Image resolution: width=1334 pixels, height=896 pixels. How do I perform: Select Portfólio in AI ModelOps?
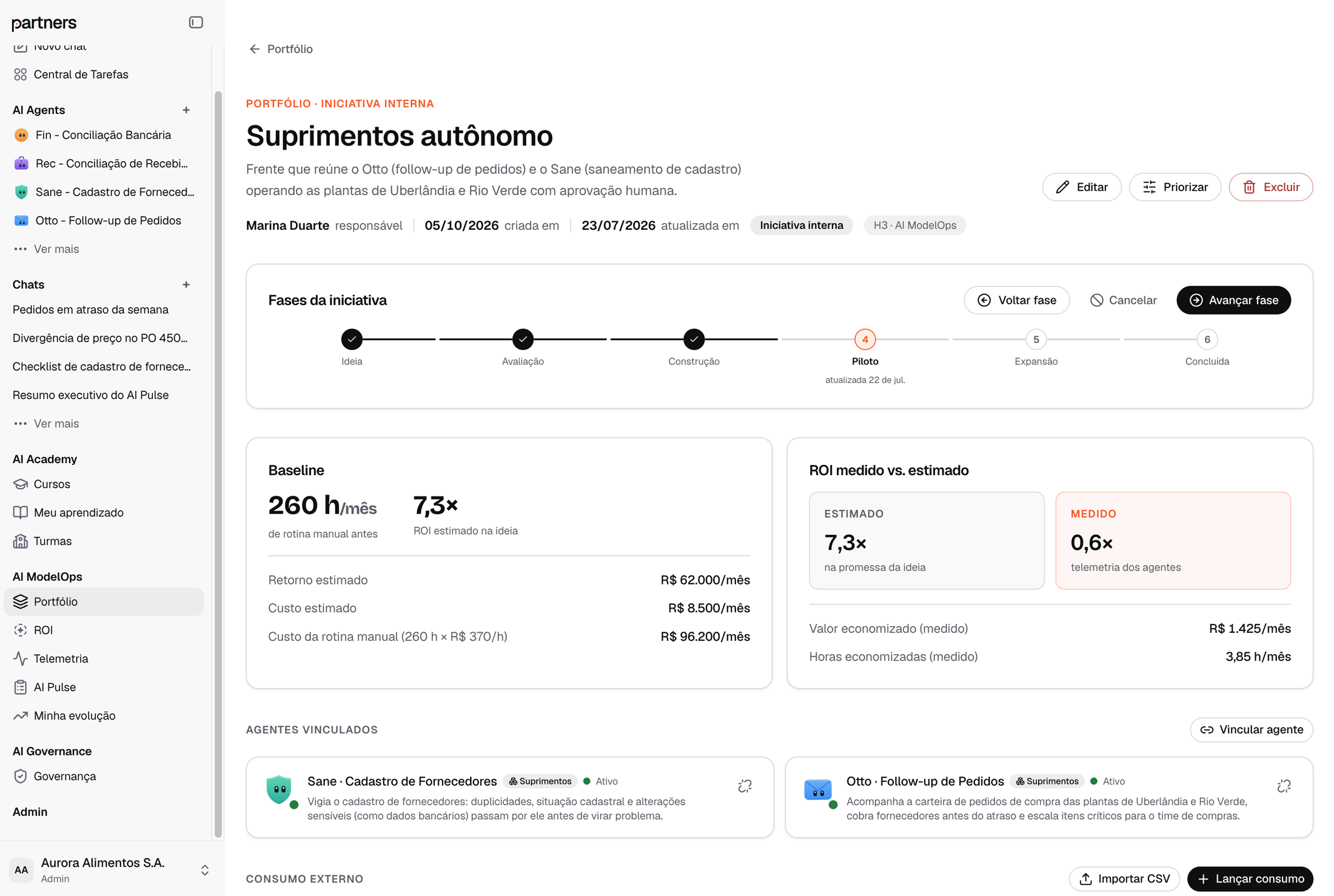point(103,602)
